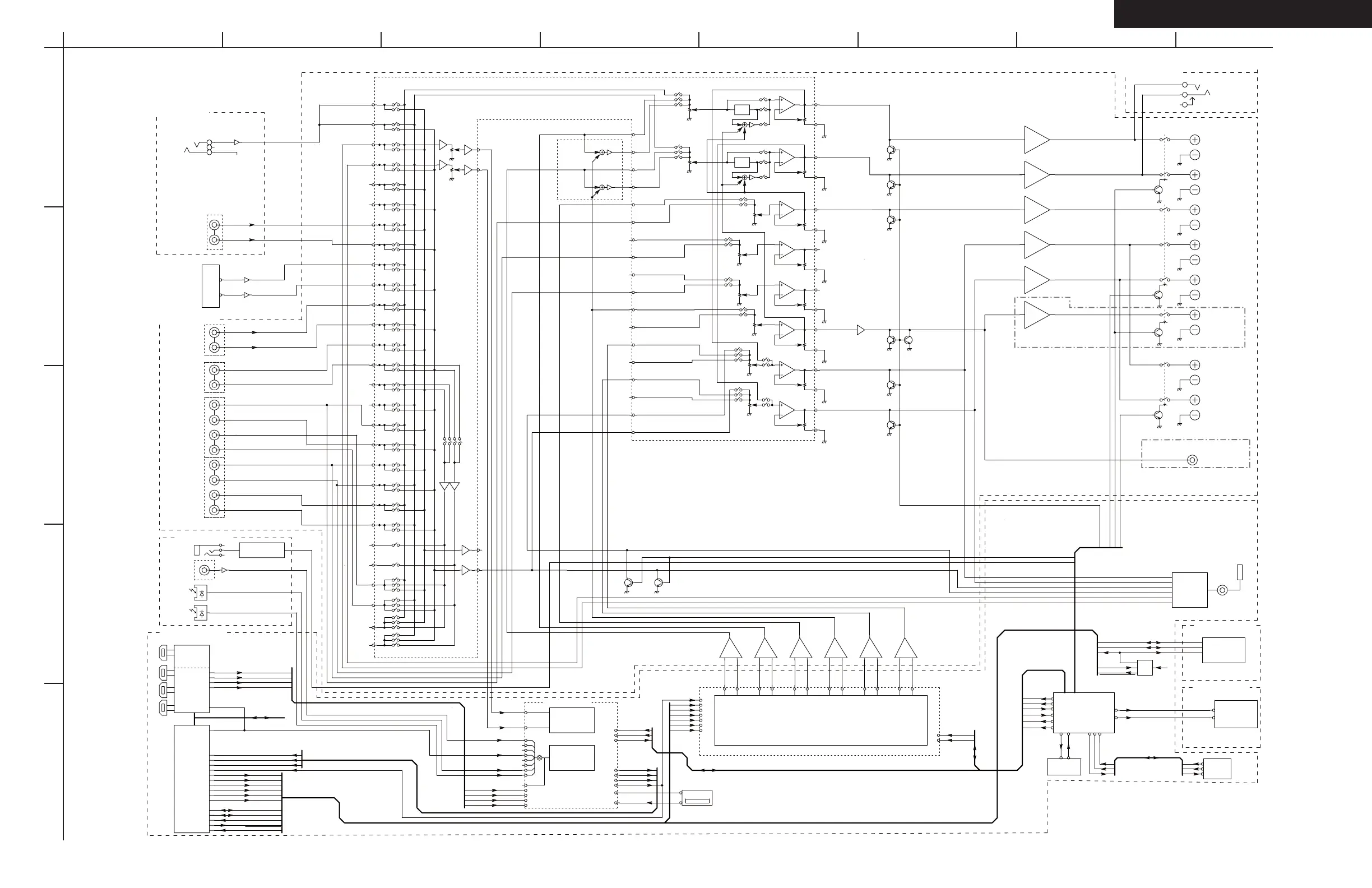Screen dimensions: 1372x888
Task: Click the wide blank rectangle below the six triangular amplifiers
Action: click(x=821, y=720)
